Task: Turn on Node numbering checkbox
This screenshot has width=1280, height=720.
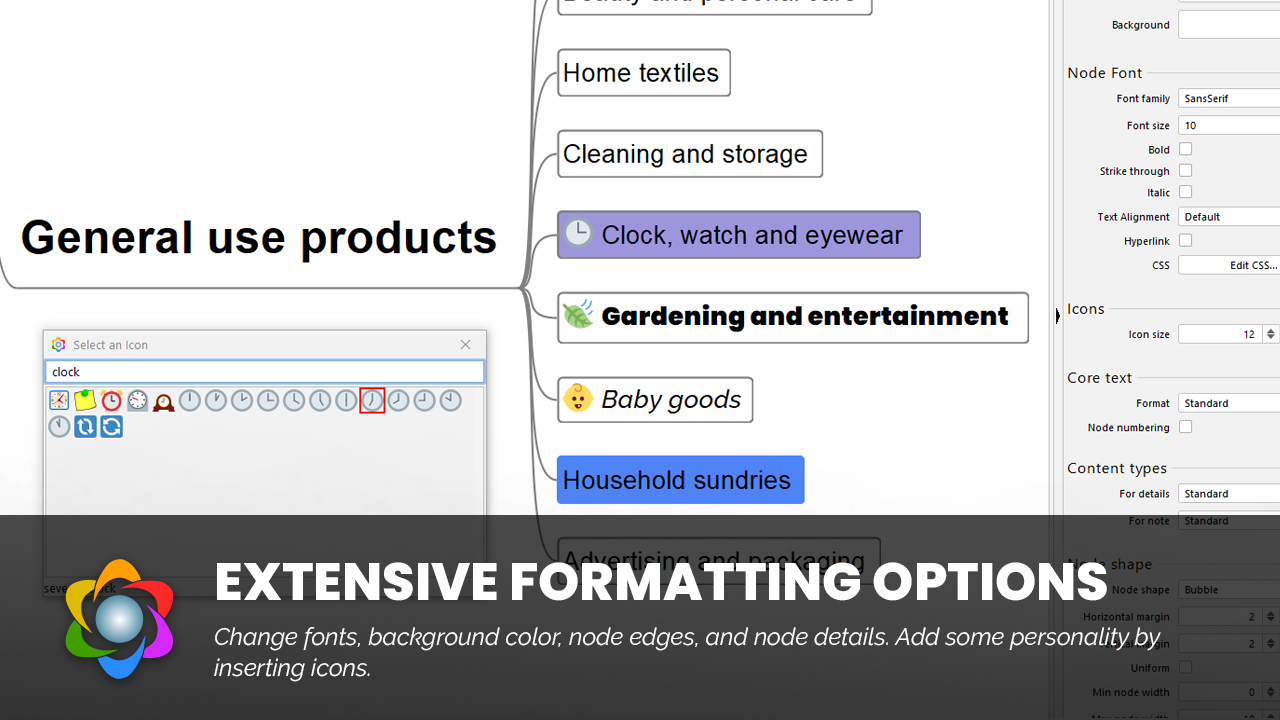Action: [x=1185, y=427]
